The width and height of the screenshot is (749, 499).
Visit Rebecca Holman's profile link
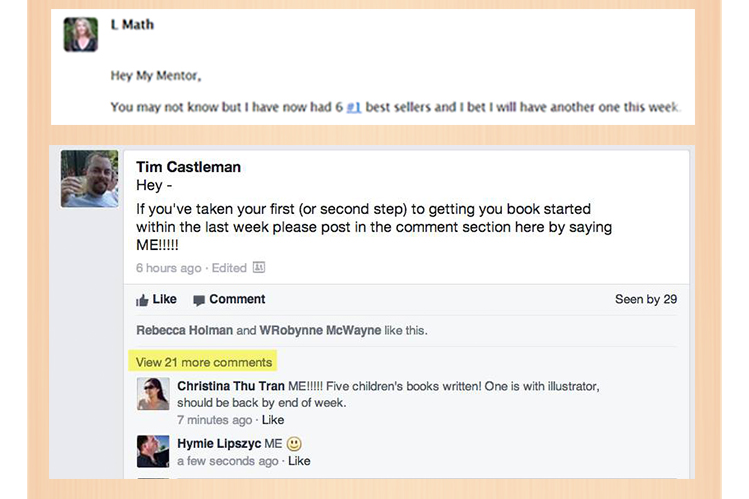[185, 330]
